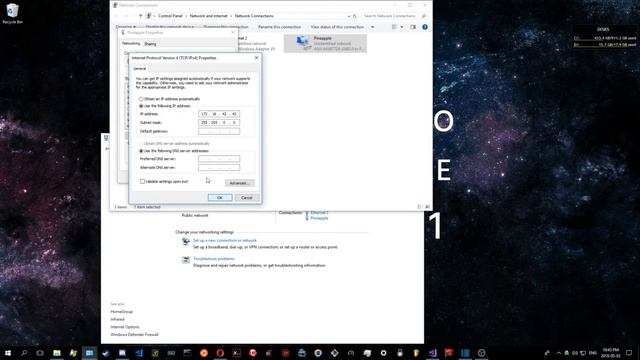Switch to the Sharing tab in Pineapple Properties
Screen dimensions: 640x360
150,44
